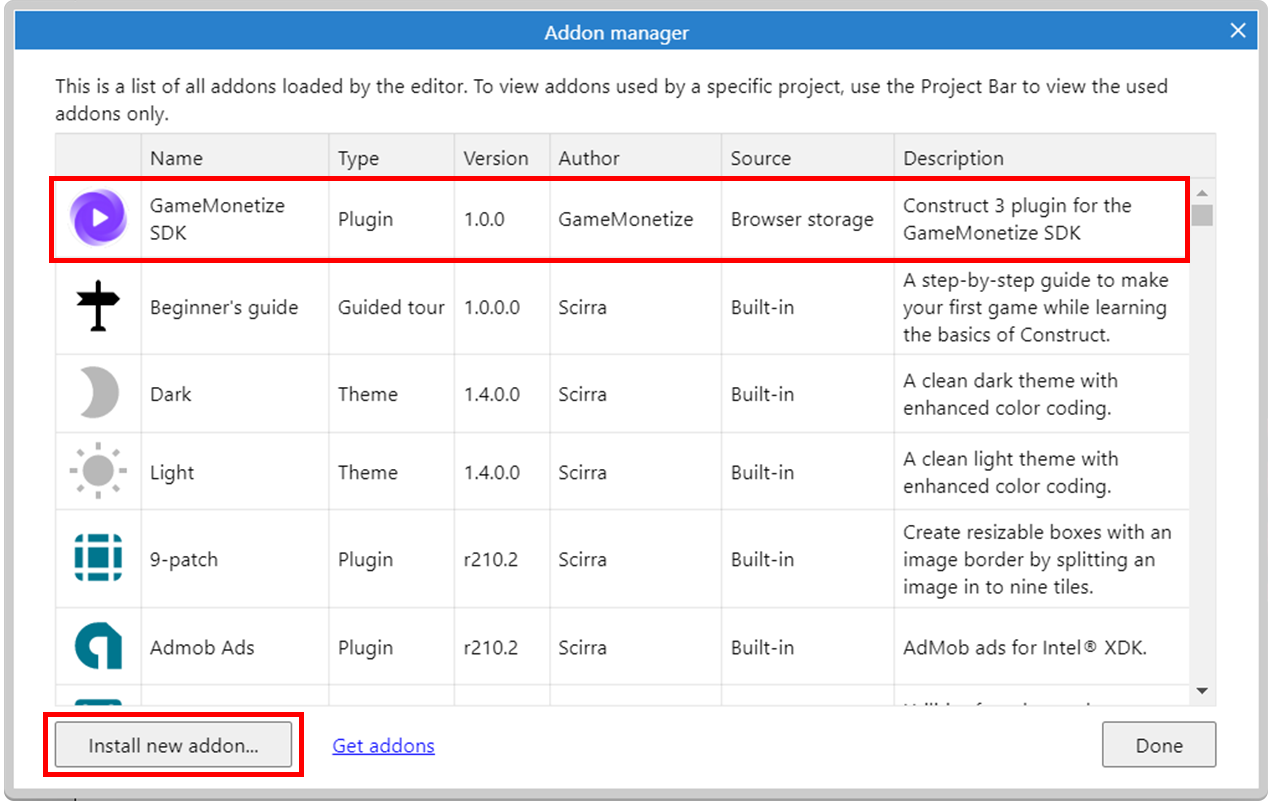This screenshot has width=1274, height=801.
Task: Click the Dark theme moon icon
Action: pyautogui.click(x=98, y=393)
